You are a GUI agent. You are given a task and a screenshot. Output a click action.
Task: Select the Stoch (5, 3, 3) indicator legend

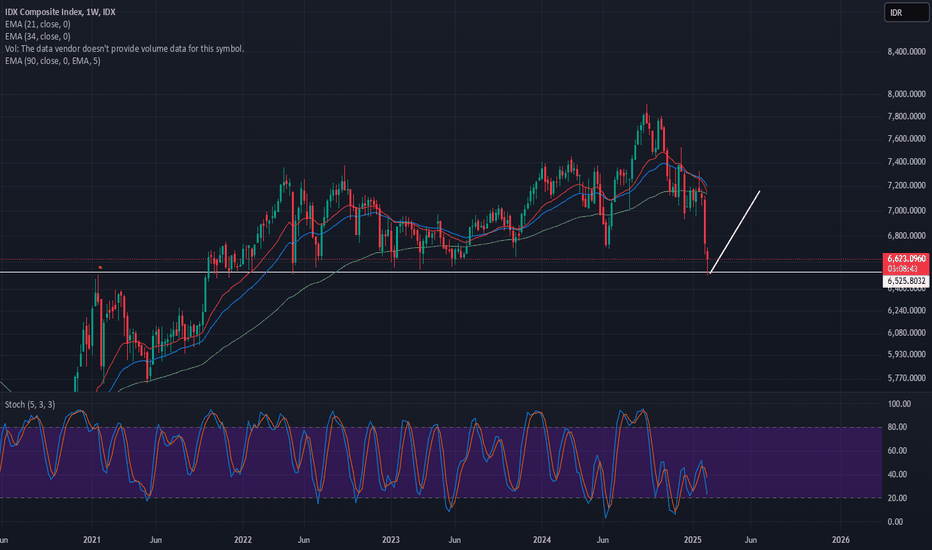(30, 404)
